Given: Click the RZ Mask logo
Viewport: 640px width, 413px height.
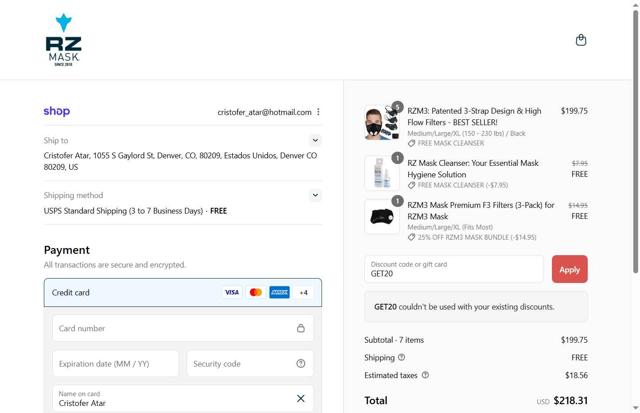Looking at the screenshot, I should [x=64, y=40].
